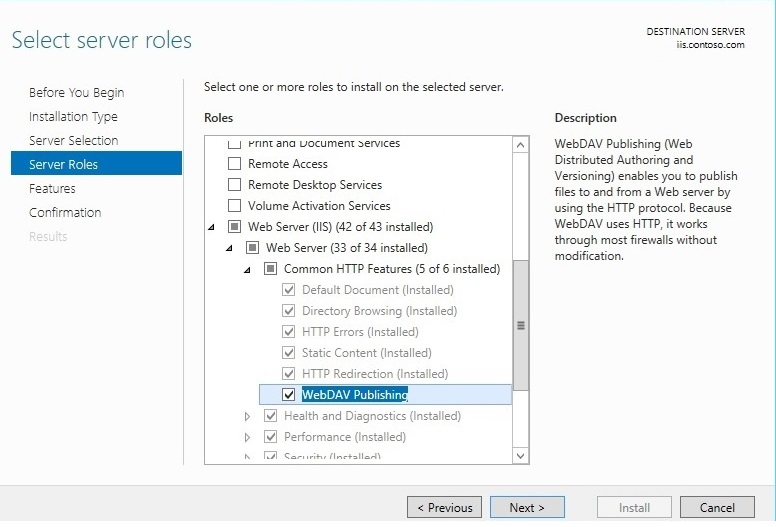The width and height of the screenshot is (776, 527).
Task: Select the Default Document (Installed) label
Action: coord(378,289)
